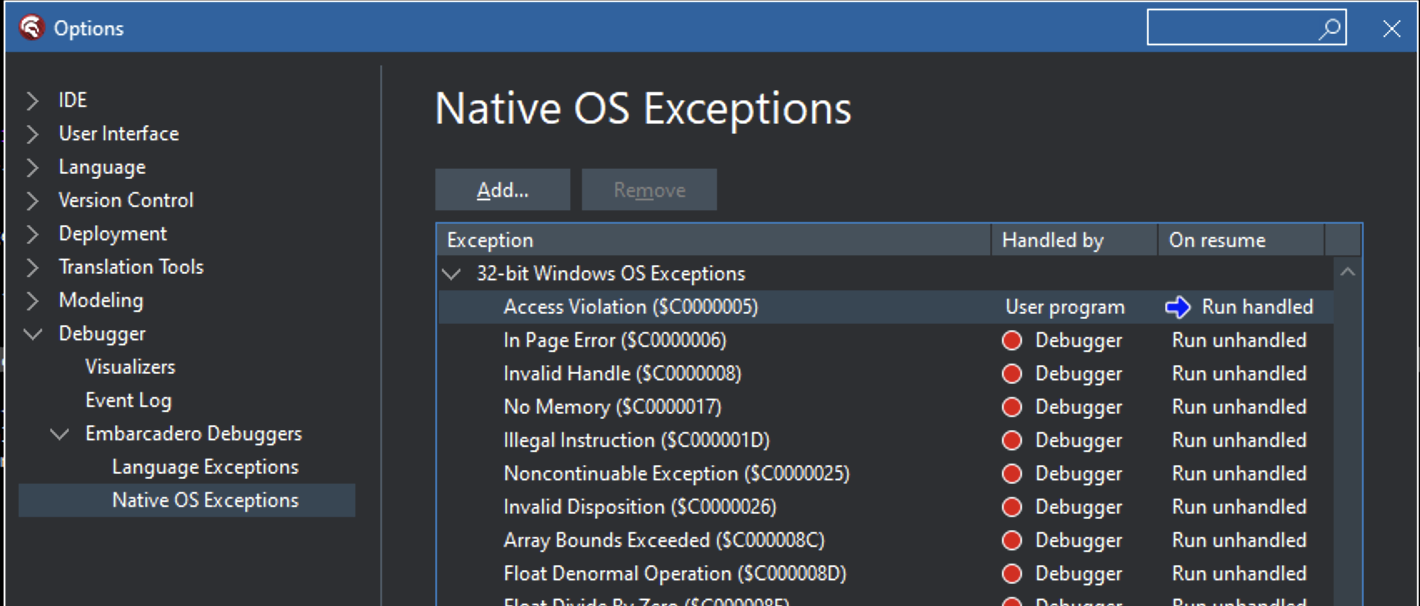Click the search magnifier icon in title bar

[1329, 29]
